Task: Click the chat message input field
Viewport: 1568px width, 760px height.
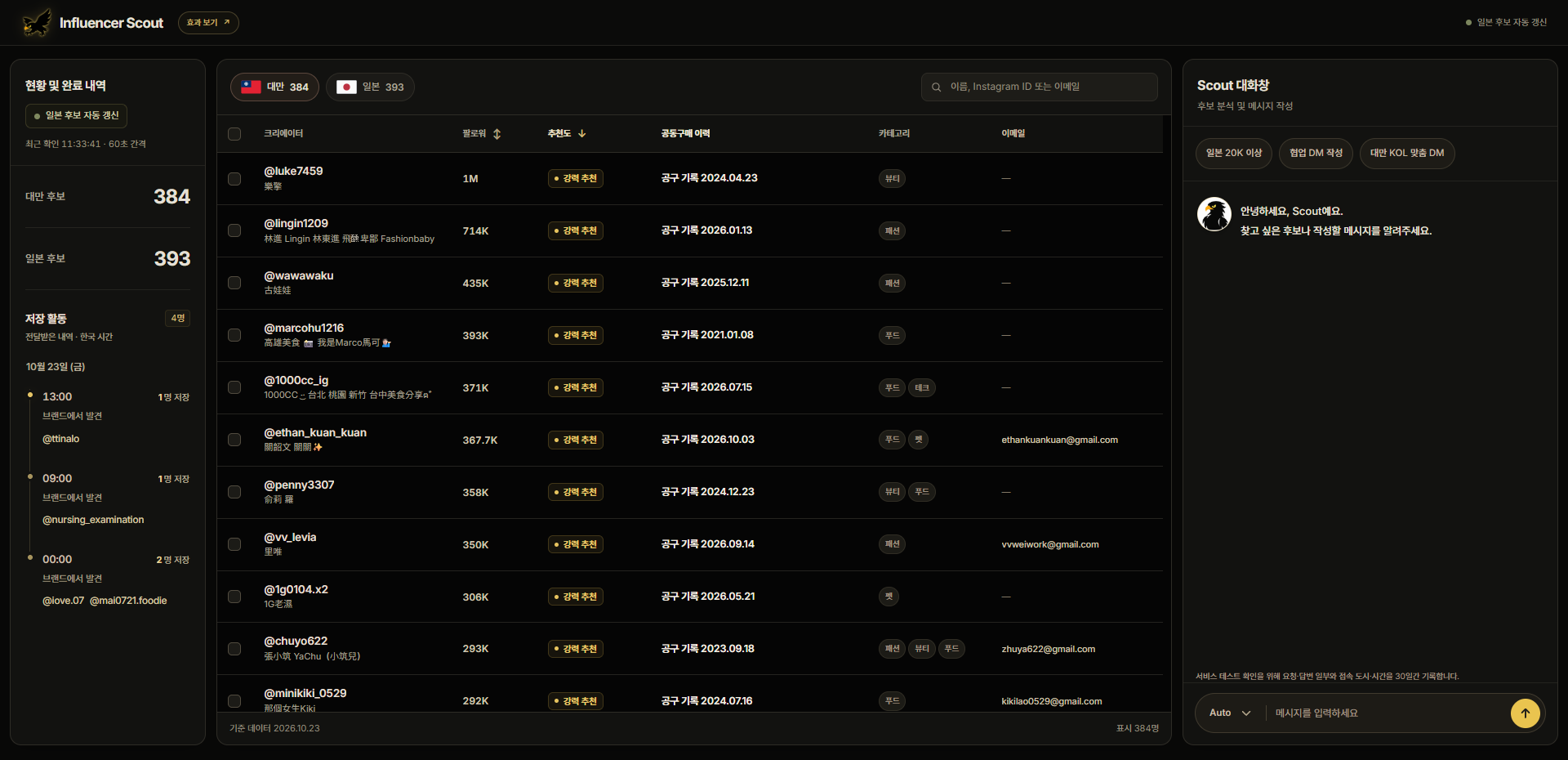Action: tap(1388, 713)
